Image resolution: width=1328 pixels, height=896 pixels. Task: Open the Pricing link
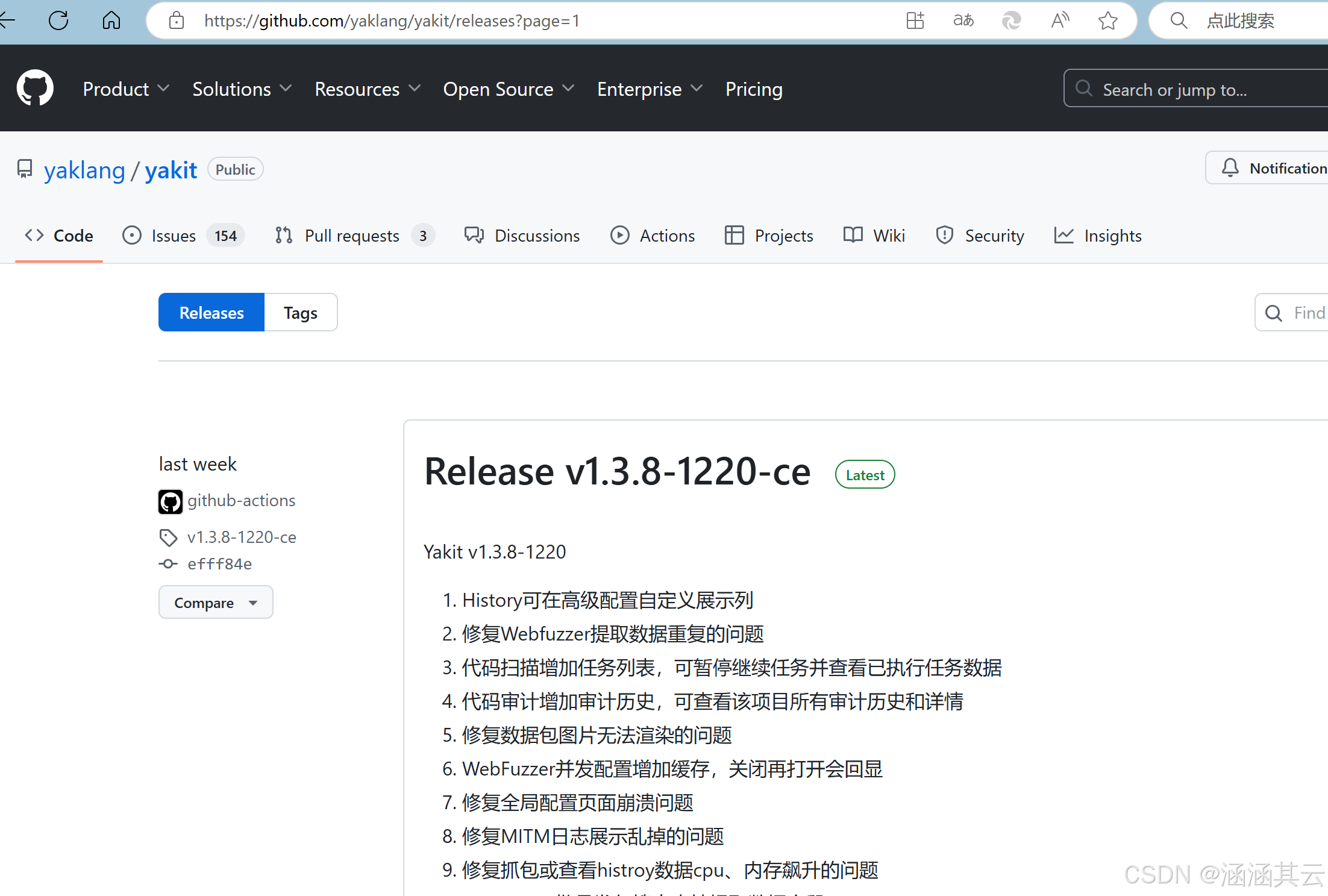pyautogui.click(x=753, y=89)
